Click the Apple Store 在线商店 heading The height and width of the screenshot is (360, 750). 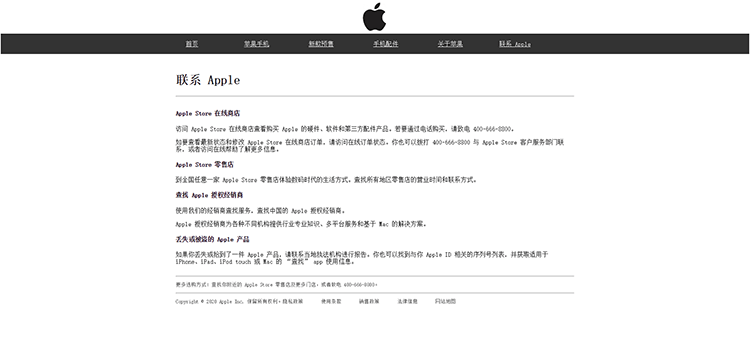[208, 114]
